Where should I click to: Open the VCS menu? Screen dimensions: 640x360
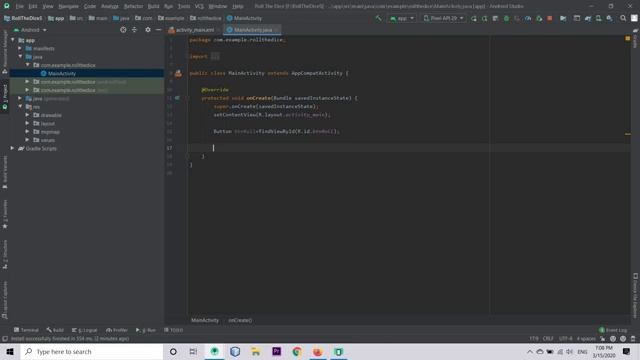pos(199,6)
